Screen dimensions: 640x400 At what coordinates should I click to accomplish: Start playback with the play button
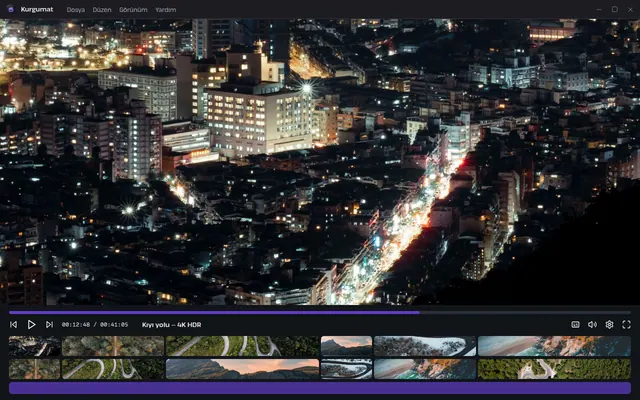[31, 324]
